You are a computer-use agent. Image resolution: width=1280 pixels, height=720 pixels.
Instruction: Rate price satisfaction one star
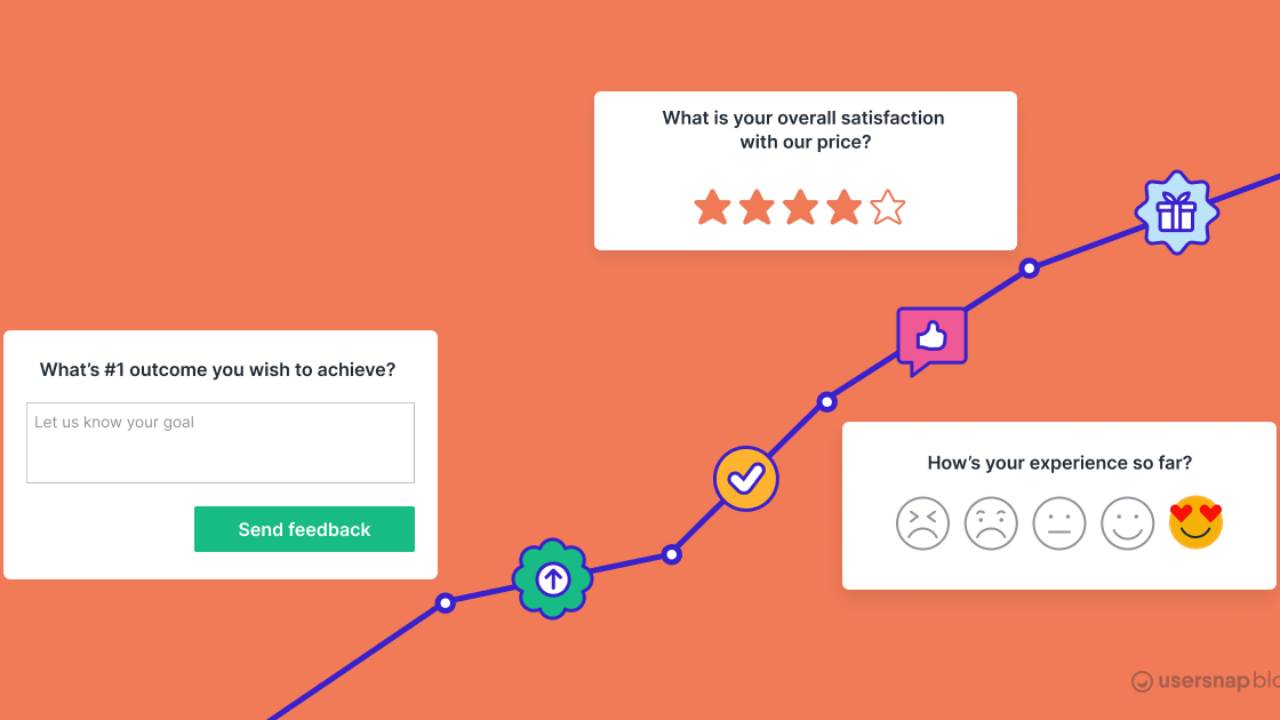713,208
